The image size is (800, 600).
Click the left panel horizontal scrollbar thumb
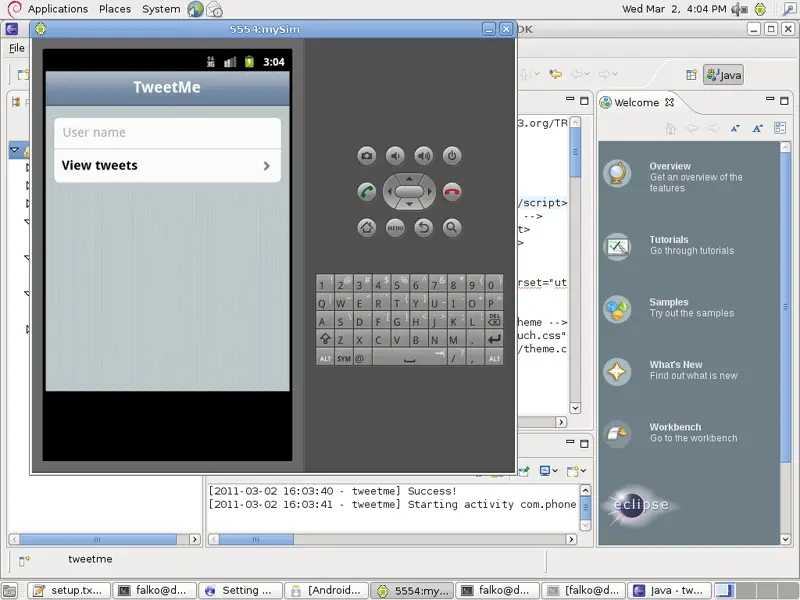[x=98, y=539]
